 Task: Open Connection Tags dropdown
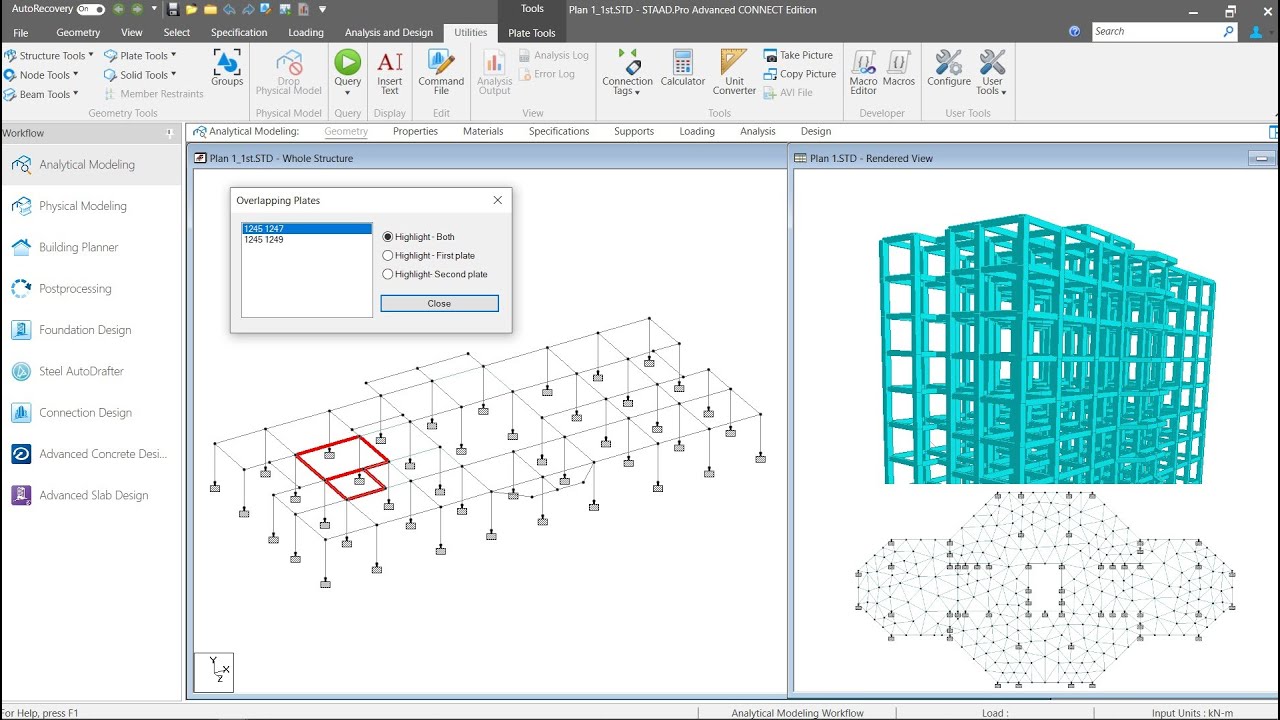click(x=627, y=72)
